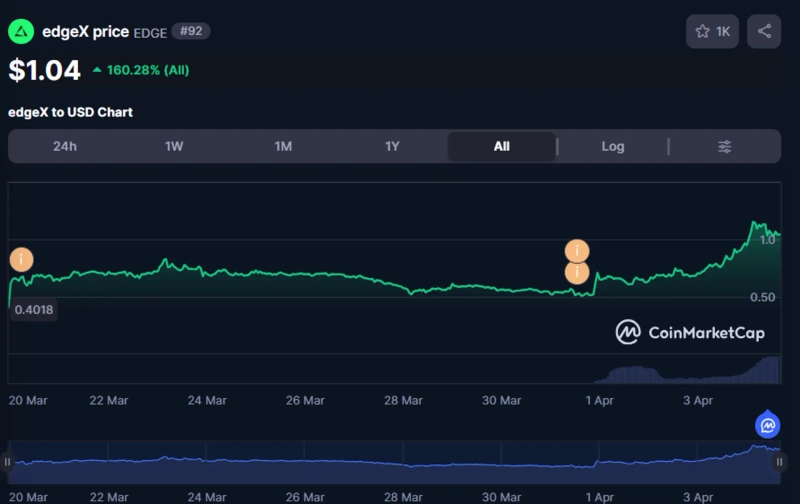Click the green edgeX logo icon
This screenshot has width=800, height=504.
21,32
